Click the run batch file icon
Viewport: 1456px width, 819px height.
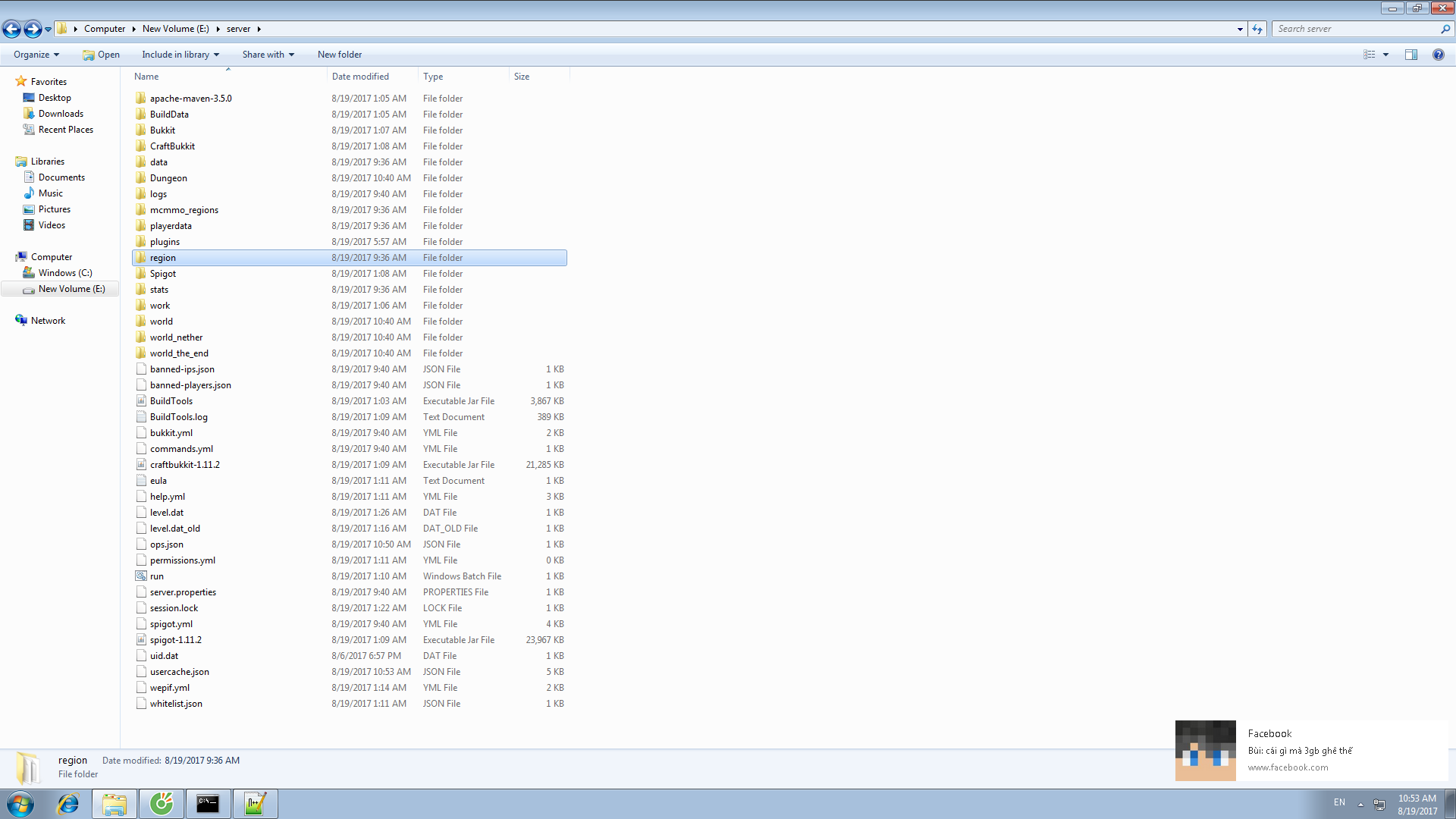pos(141,576)
